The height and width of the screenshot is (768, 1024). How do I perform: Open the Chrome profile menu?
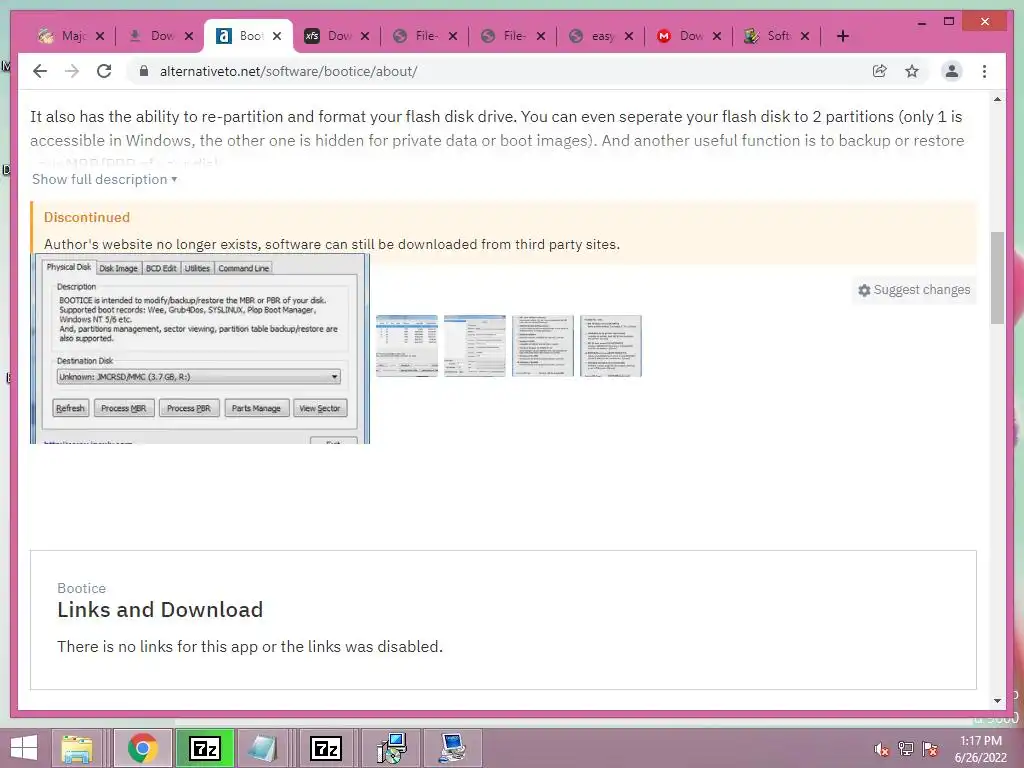tap(952, 71)
